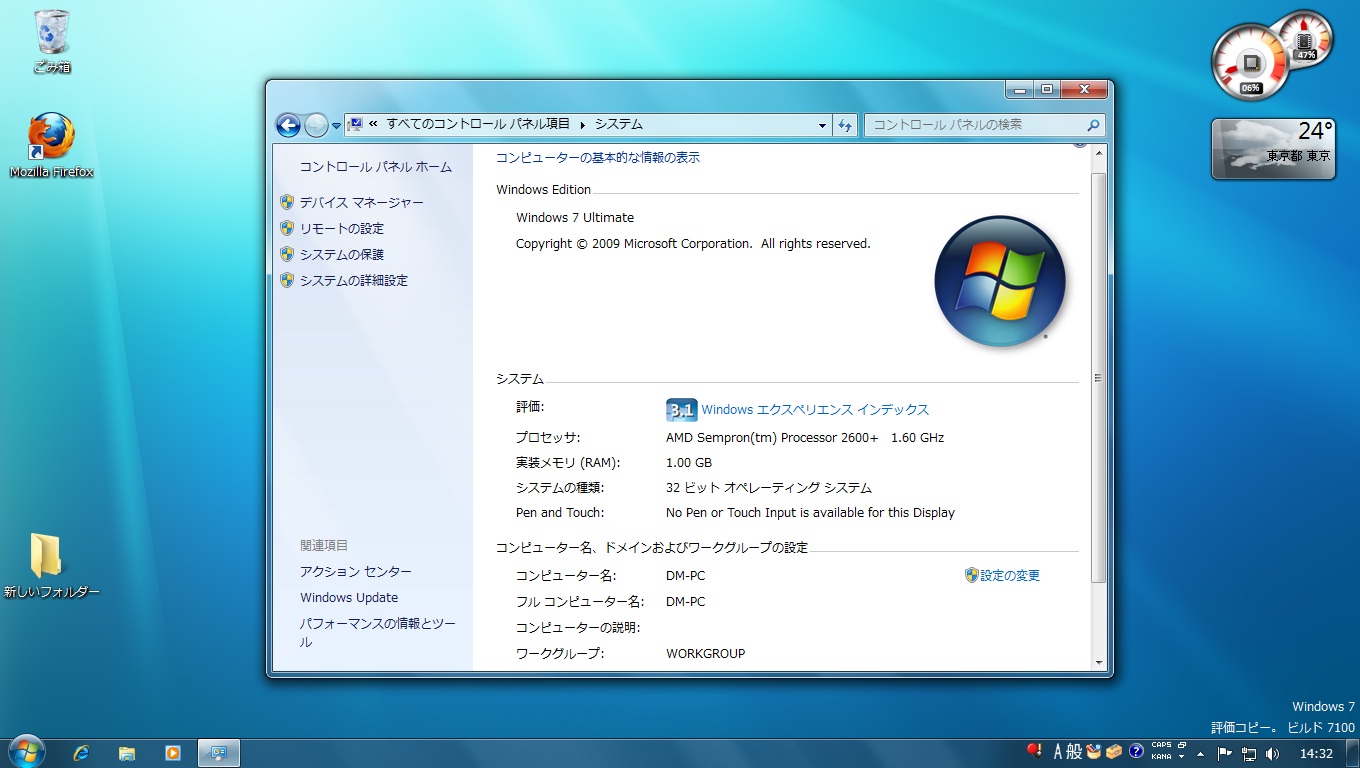Viewport: 1360px width, 768px height.
Task: Click the Back arrow in the System window
Action: (x=288, y=125)
